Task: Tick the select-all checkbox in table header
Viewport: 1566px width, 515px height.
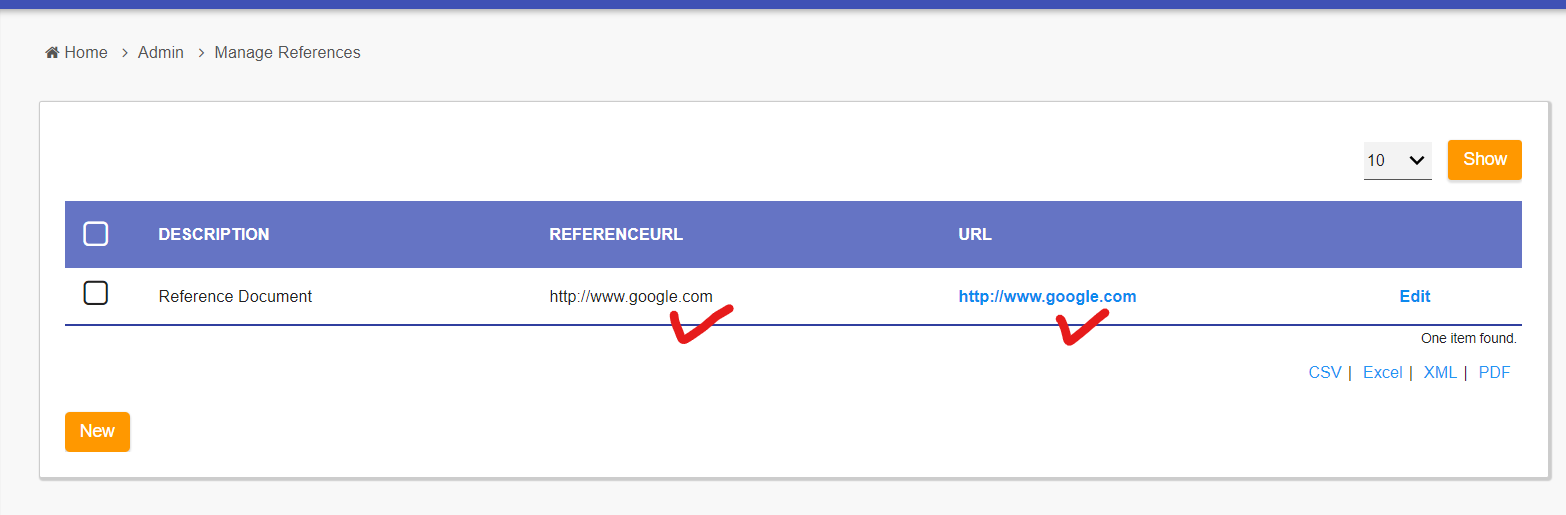Action: tap(96, 234)
